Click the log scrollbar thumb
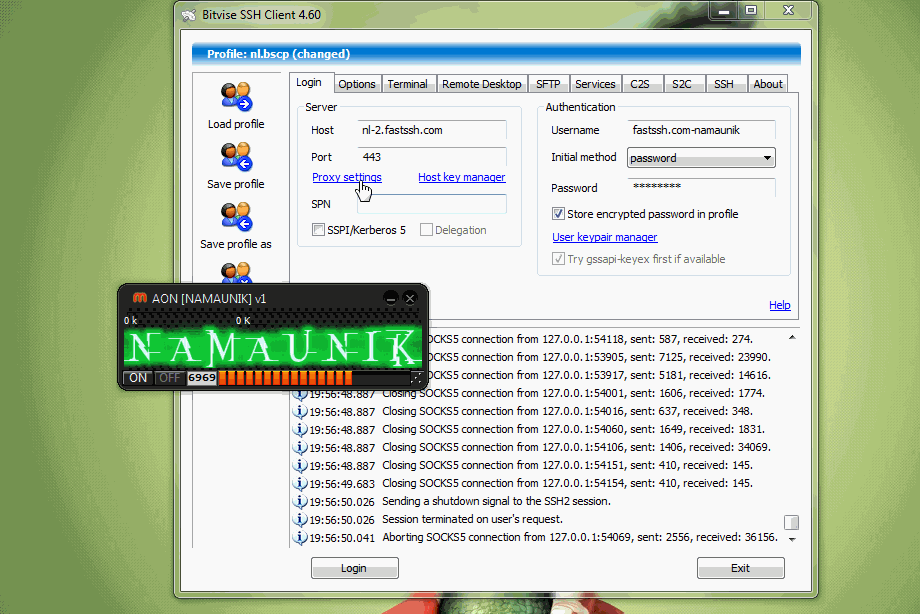Screen dimensions: 920x614 [x=792, y=522]
